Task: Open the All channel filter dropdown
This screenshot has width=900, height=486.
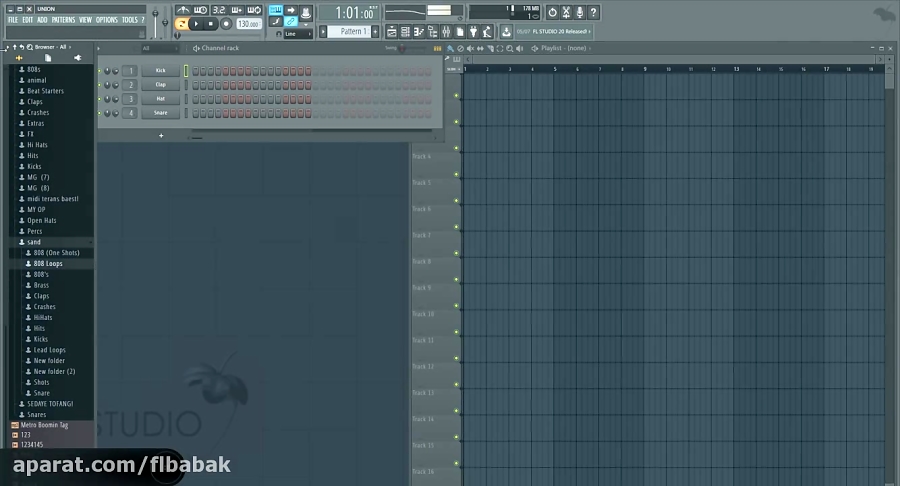Action: click(160, 48)
